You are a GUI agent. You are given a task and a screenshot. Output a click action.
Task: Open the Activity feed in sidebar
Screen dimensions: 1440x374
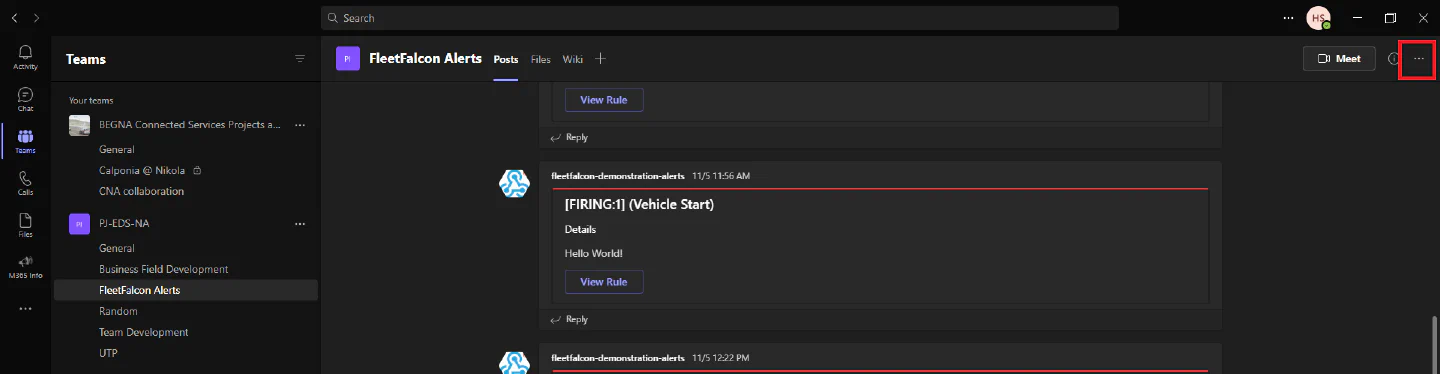point(26,57)
